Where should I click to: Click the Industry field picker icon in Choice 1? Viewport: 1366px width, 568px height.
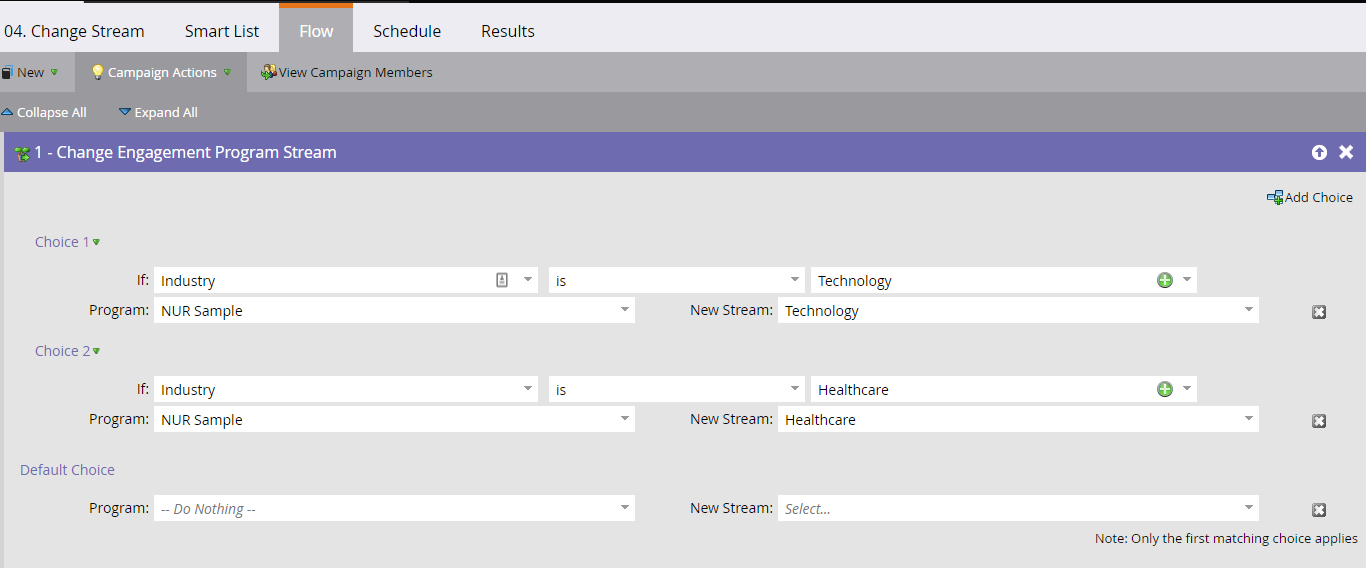[503, 280]
